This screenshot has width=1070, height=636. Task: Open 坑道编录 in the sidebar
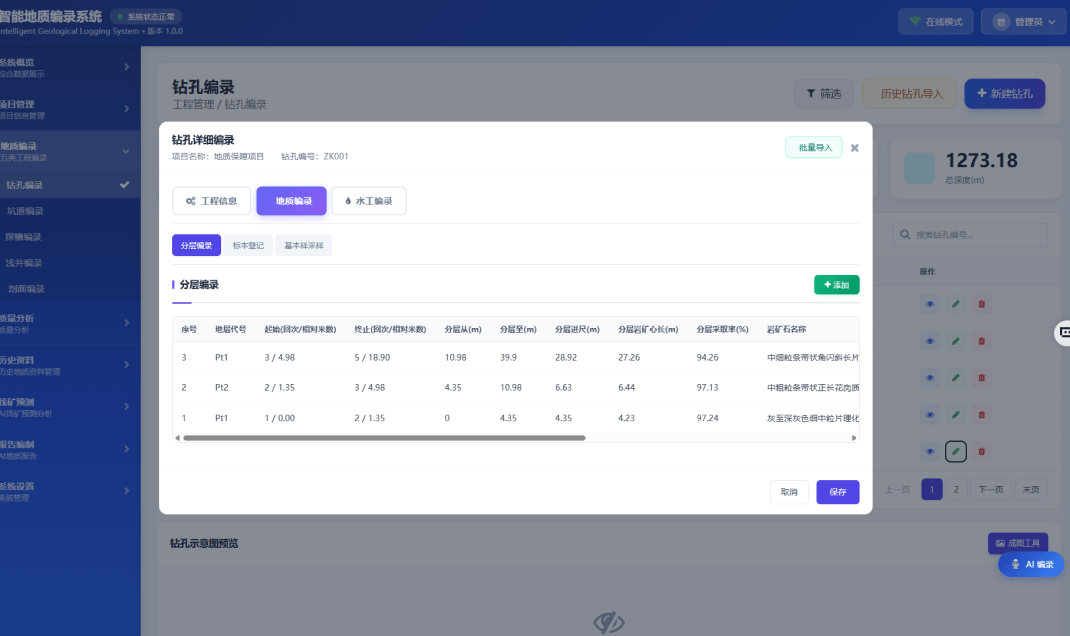tap(68, 211)
